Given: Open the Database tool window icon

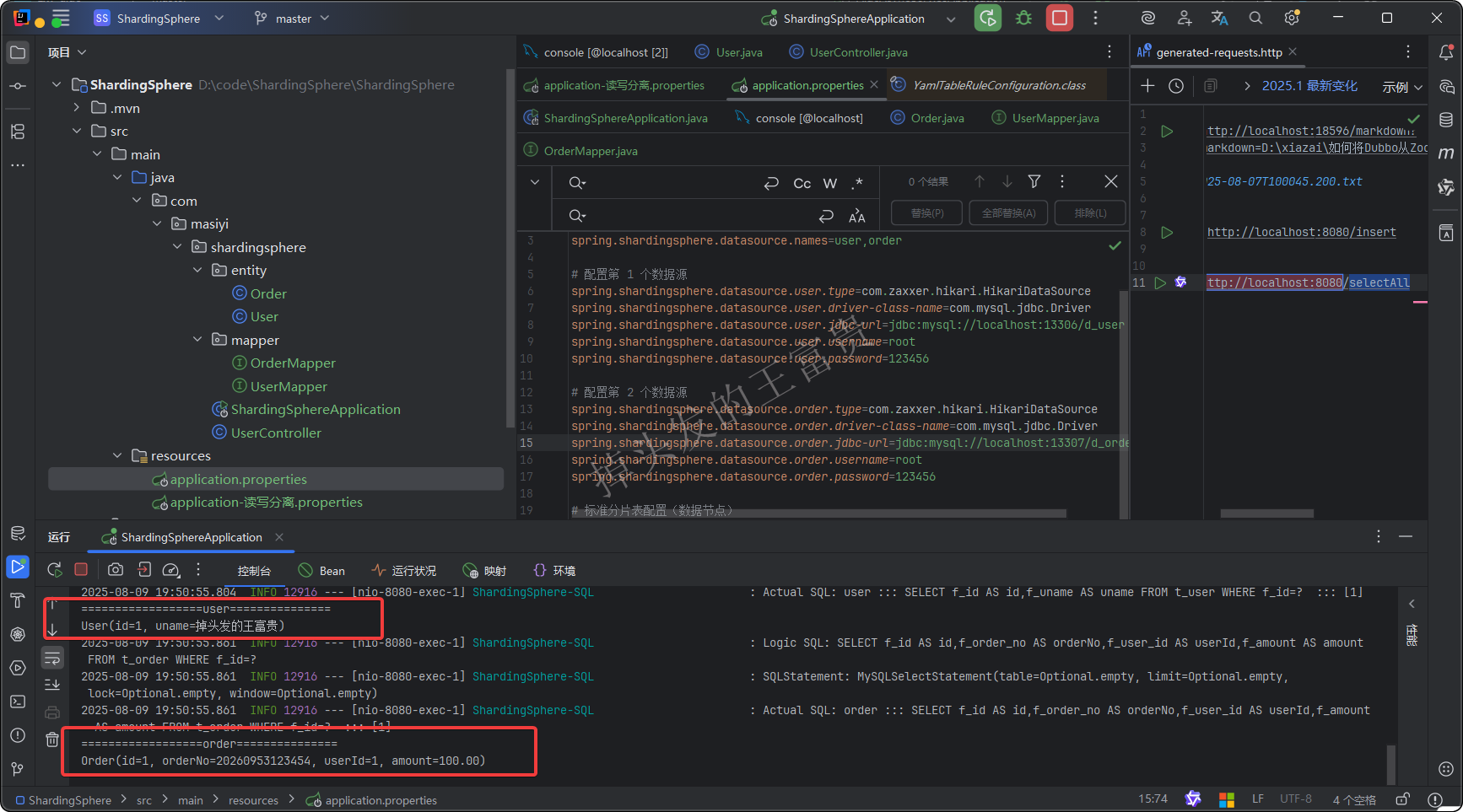Looking at the screenshot, I should [x=1446, y=120].
